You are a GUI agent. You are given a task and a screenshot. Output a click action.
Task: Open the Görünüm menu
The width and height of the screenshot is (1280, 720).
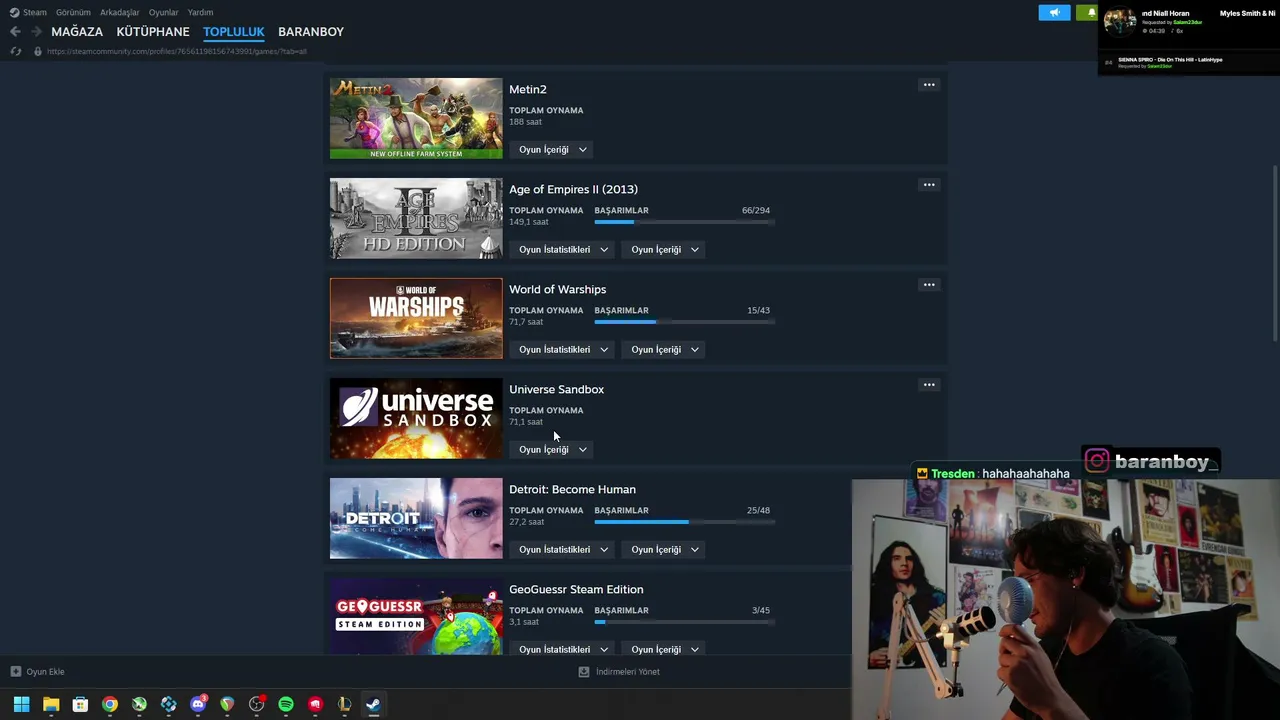tap(73, 12)
